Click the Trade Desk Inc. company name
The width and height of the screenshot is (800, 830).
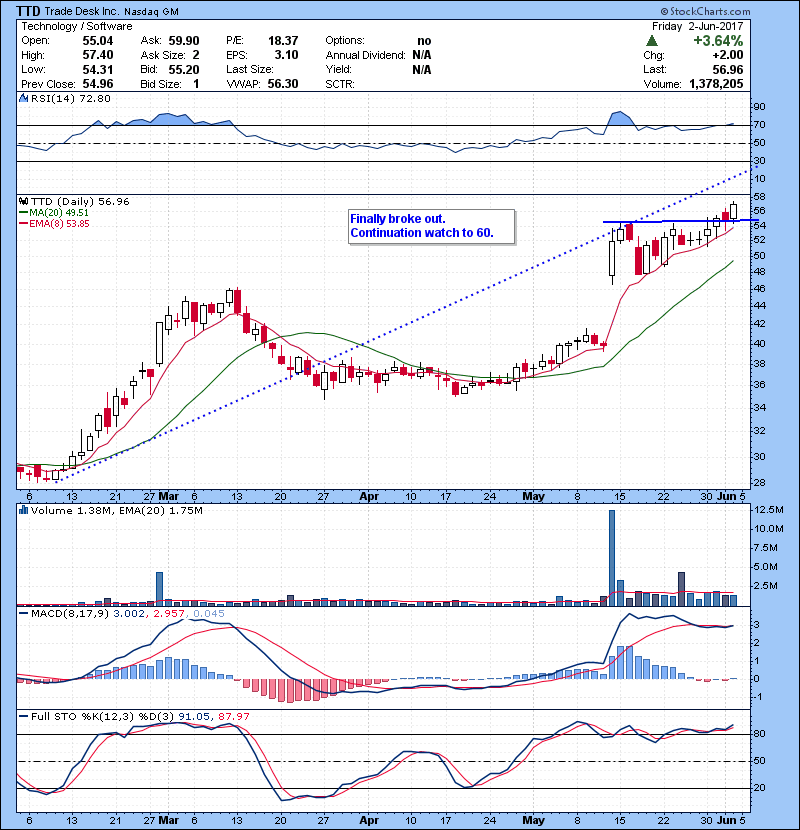83,11
